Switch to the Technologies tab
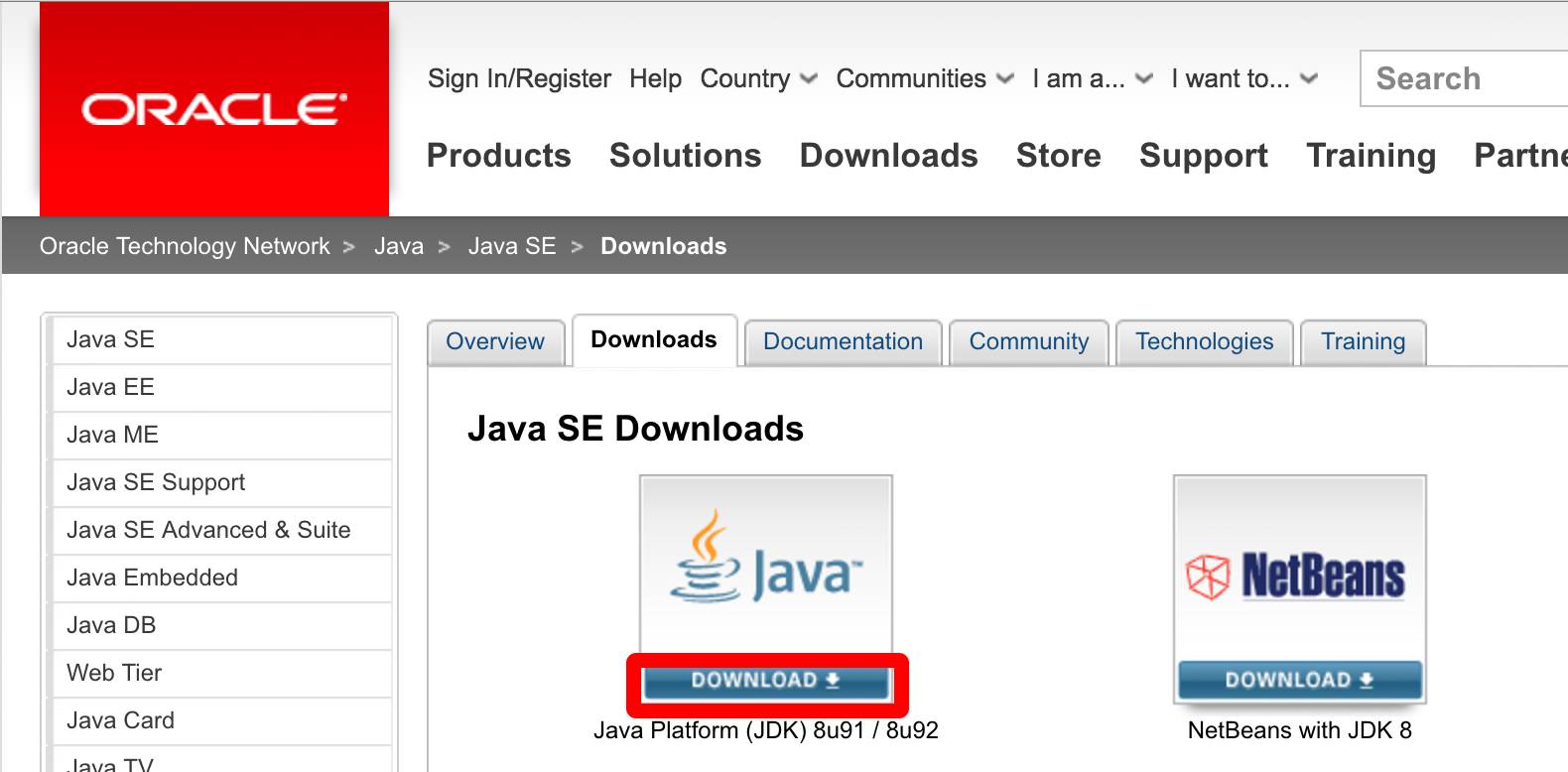Image resolution: width=1568 pixels, height=772 pixels. coord(1205,342)
